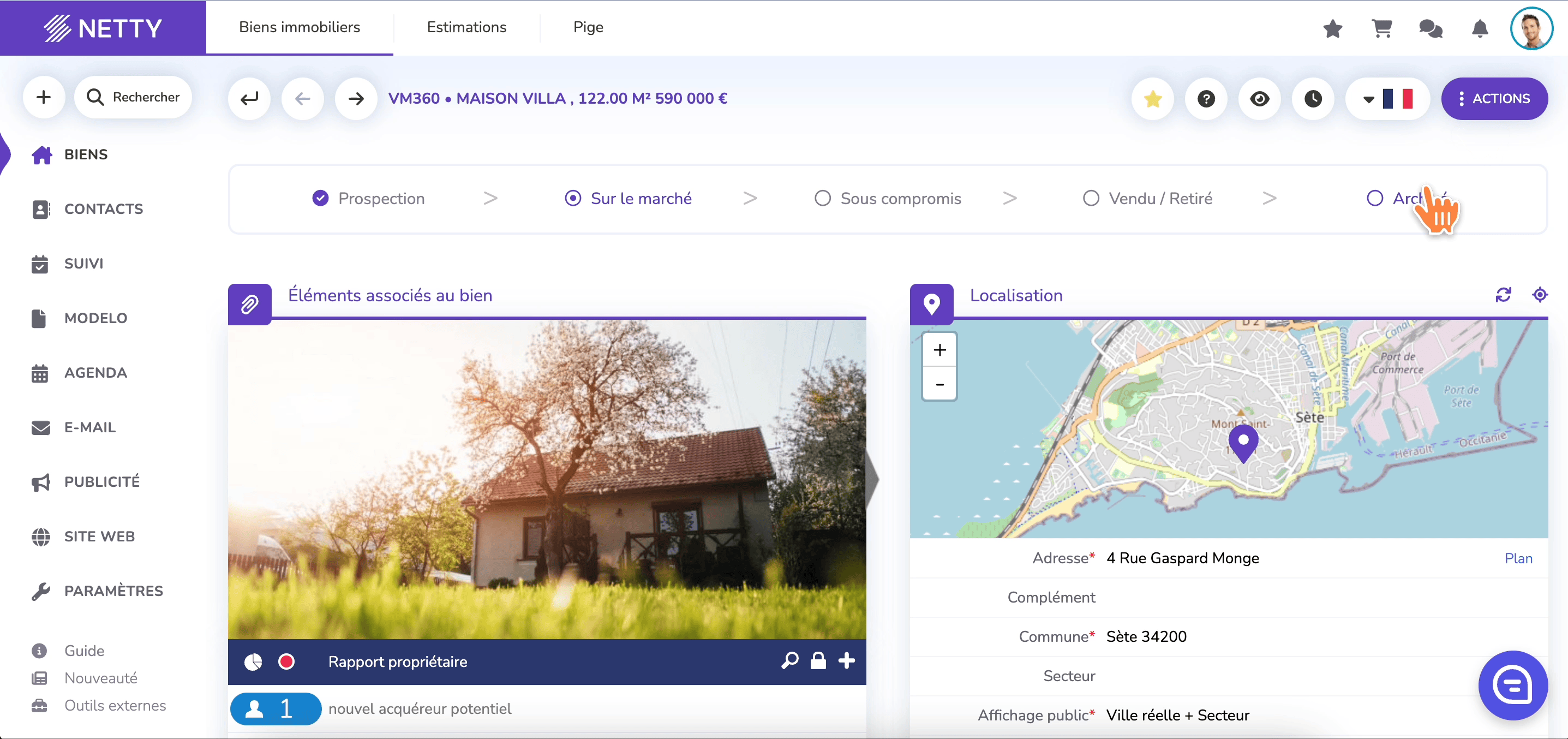Navigate to Biens immobiliers tab
This screenshot has height=739, width=1568.
click(299, 27)
